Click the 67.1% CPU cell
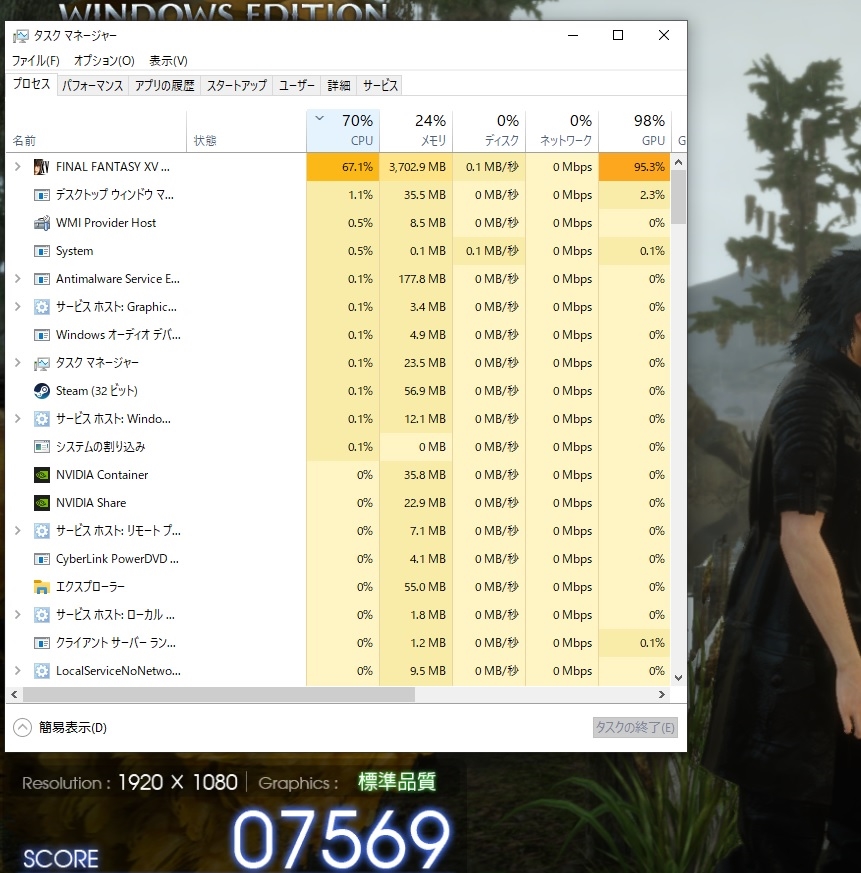This screenshot has height=873, width=861. coord(343,167)
